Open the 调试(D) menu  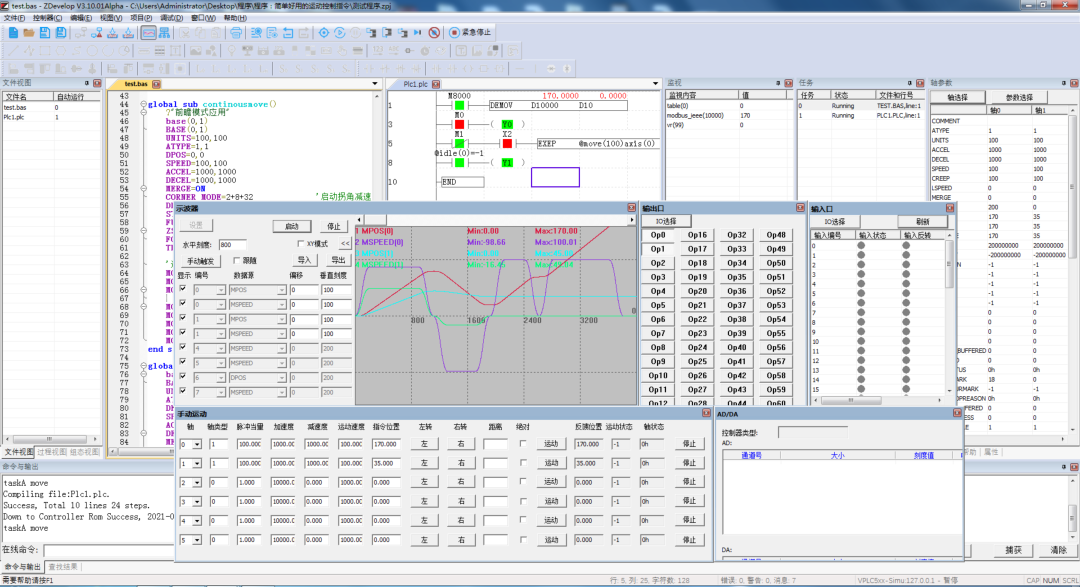[171, 19]
